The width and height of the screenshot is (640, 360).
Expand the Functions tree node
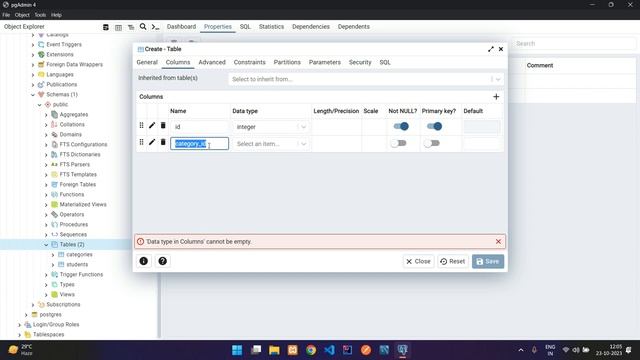pos(46,195)
